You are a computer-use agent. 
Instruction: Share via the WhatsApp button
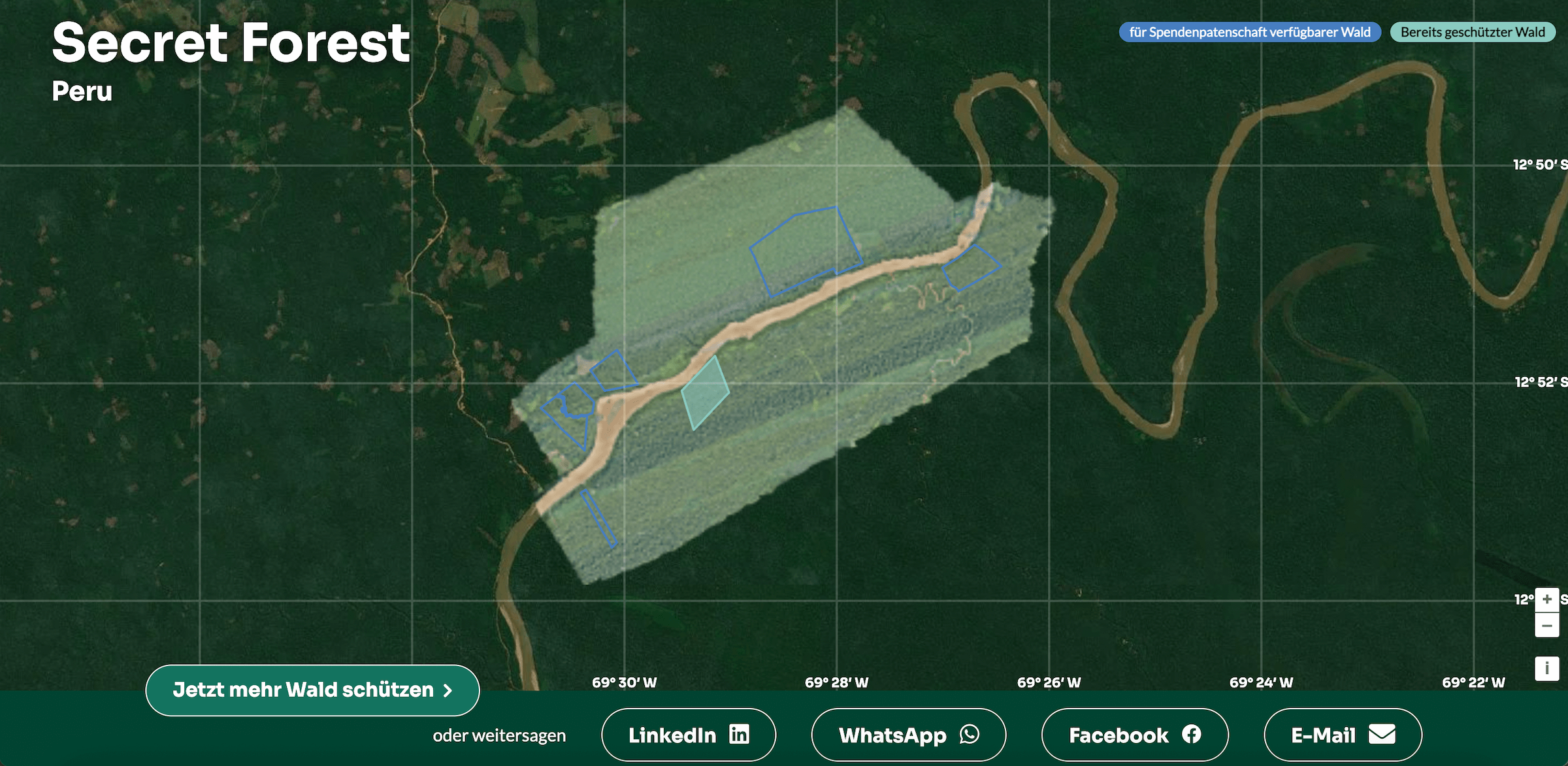[892, 735]
